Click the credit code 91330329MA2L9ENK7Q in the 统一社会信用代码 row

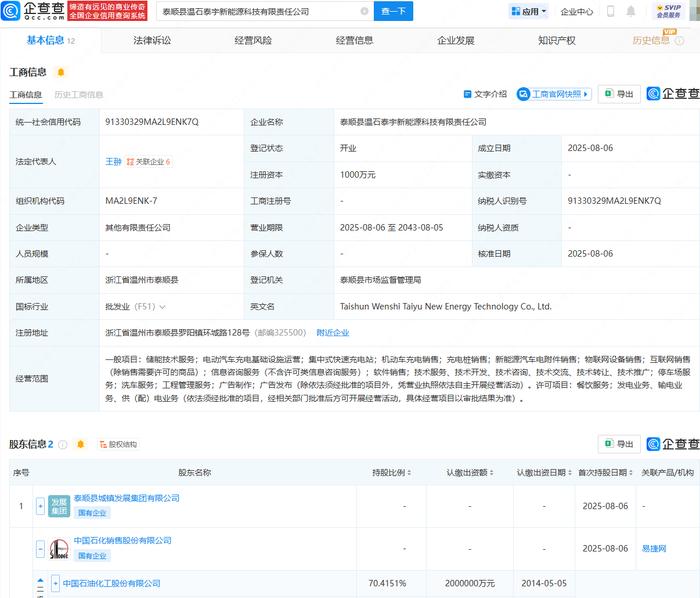tap(152, 122)
